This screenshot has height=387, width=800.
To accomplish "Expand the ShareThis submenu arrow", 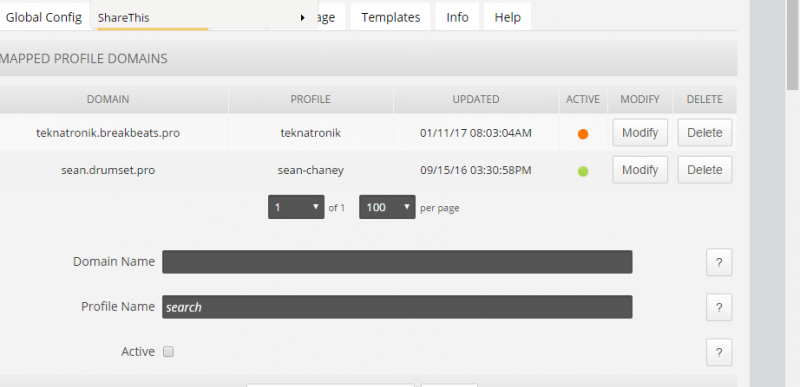I will 303,18.
